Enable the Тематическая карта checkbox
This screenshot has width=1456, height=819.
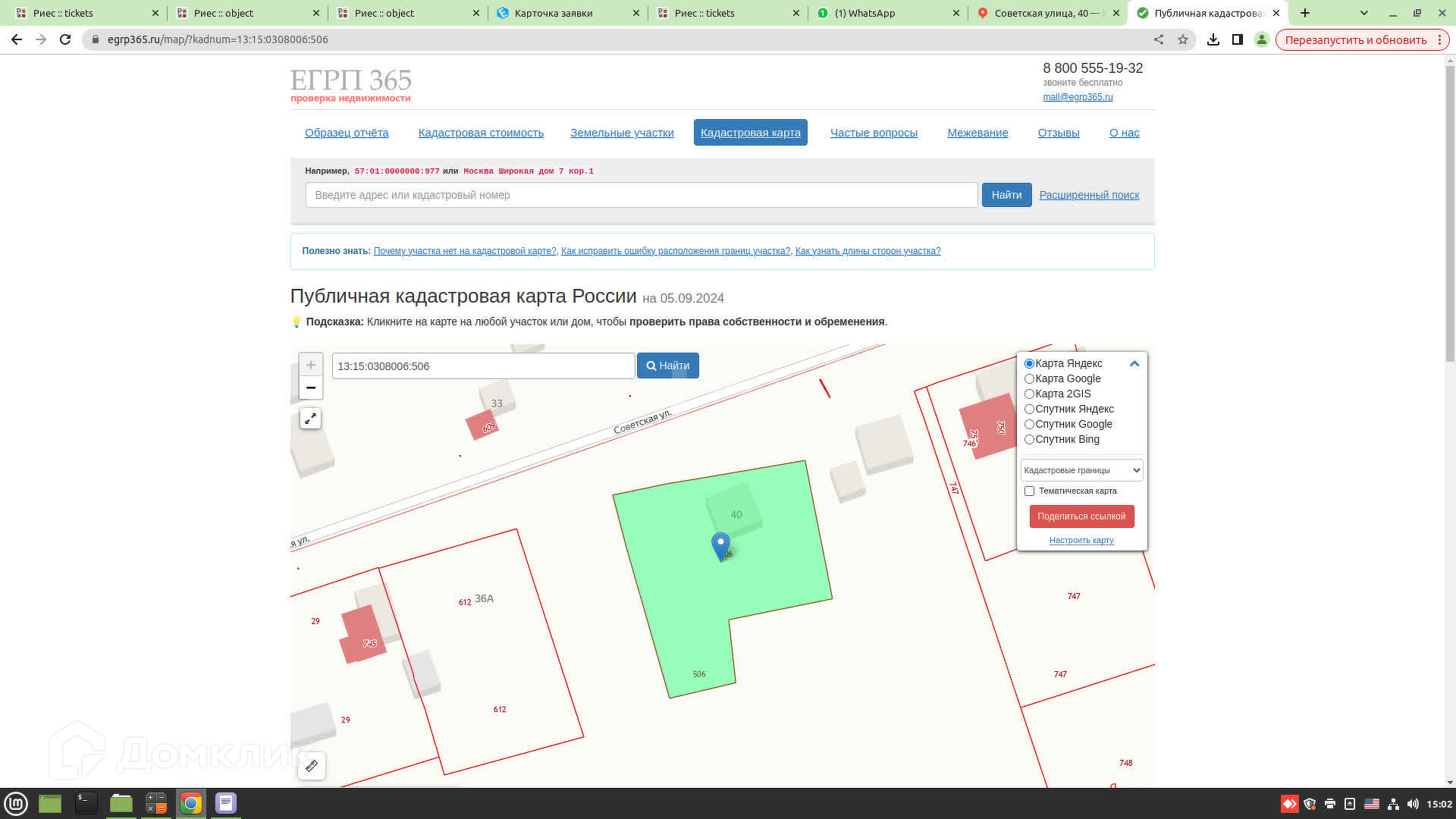pyautogui.click(x=1029, y=491)
